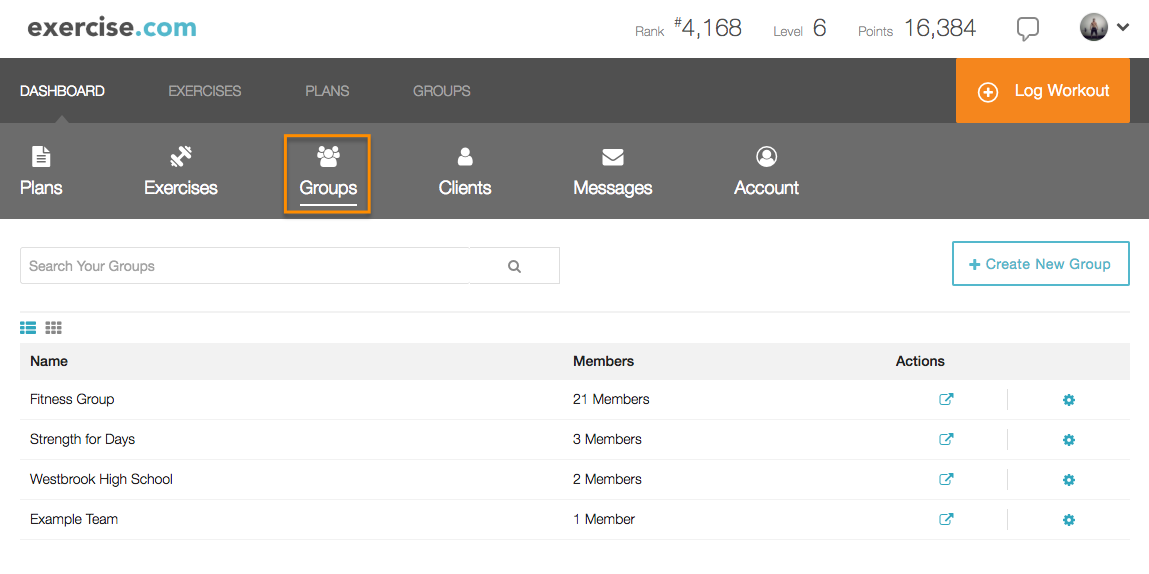Click the user profile avatar
This screenshot has height=574, width=1149.
click(1093, 28)
